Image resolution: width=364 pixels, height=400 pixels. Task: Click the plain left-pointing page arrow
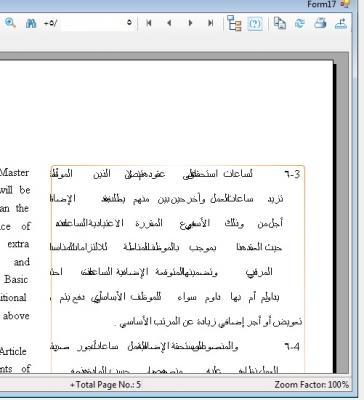click(x=169, y=23)
